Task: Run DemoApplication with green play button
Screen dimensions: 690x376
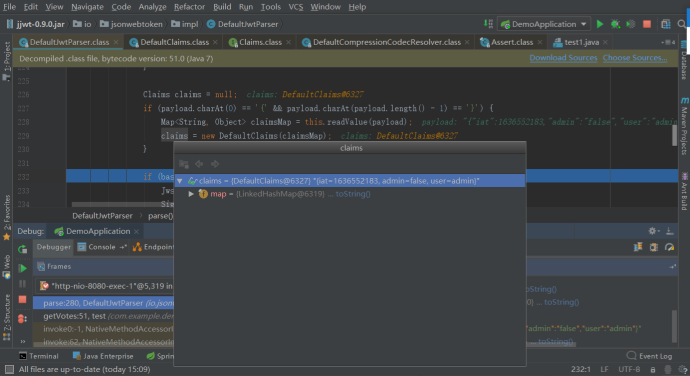Action: (600, 24)
